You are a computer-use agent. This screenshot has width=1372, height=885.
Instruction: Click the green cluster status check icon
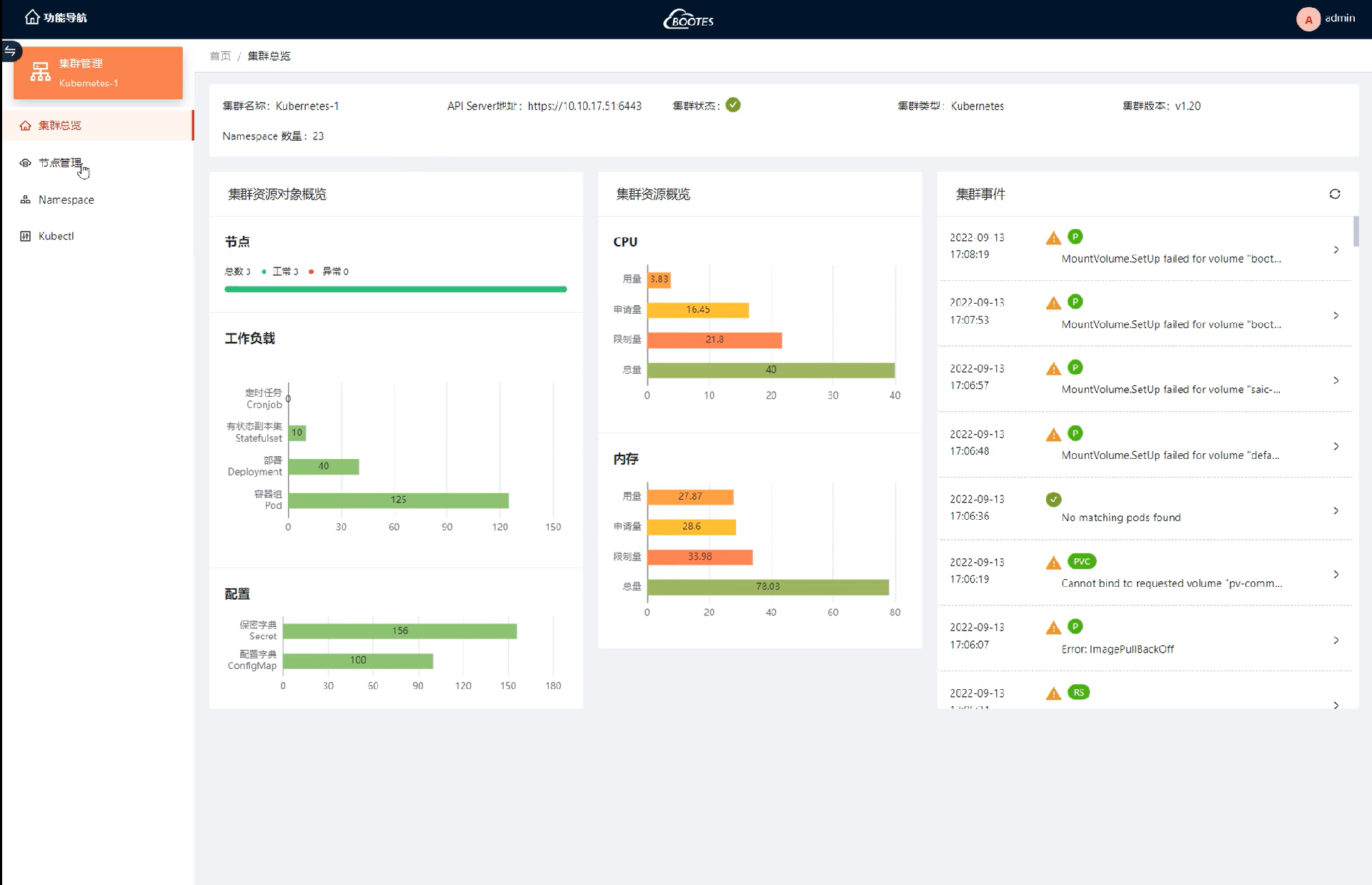(732, 105)
